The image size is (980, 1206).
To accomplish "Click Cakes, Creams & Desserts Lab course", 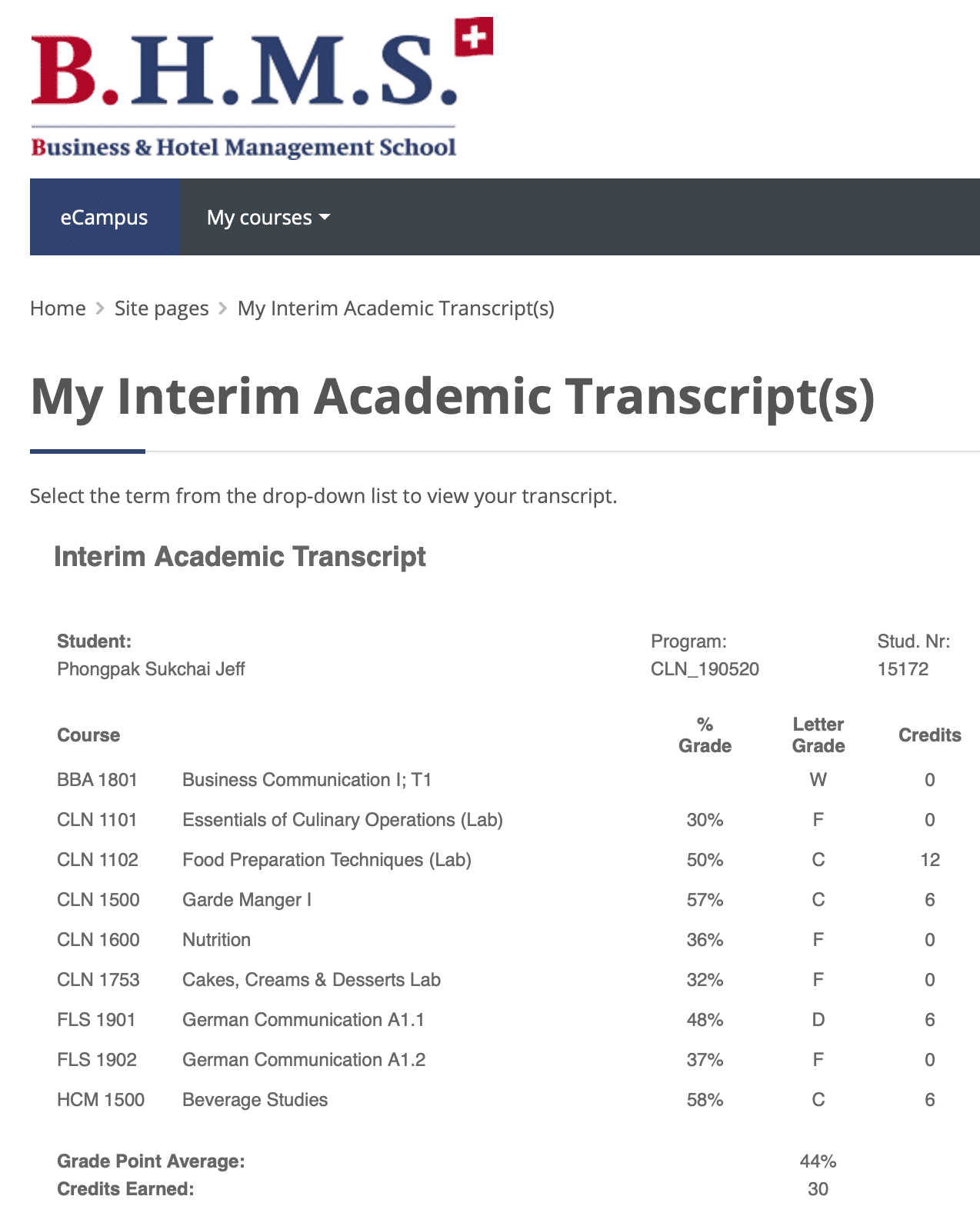I will 311,980.
